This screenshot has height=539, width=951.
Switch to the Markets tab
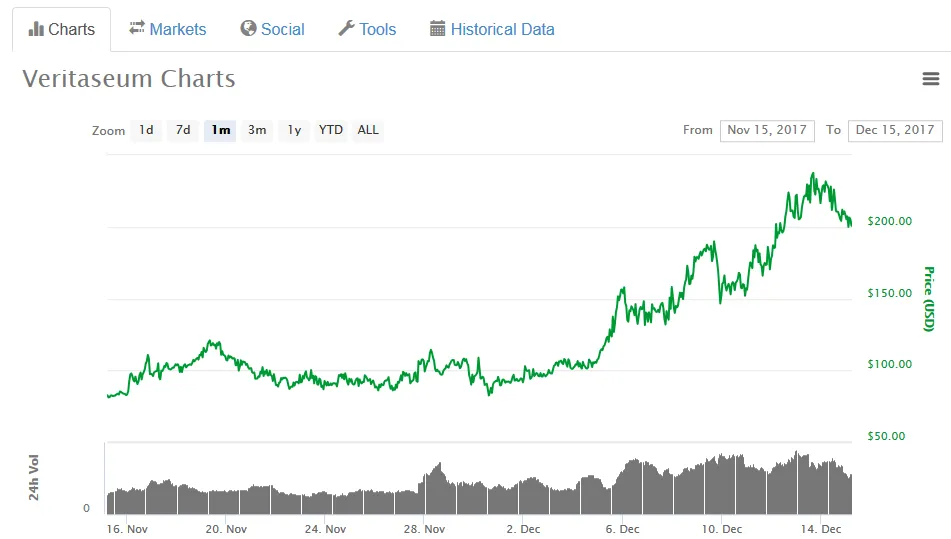[x=167, y=29]
